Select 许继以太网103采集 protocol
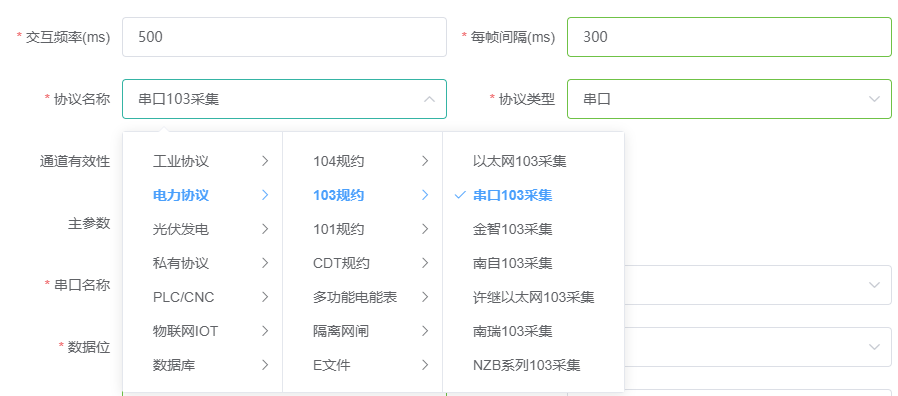 point(533,297)
